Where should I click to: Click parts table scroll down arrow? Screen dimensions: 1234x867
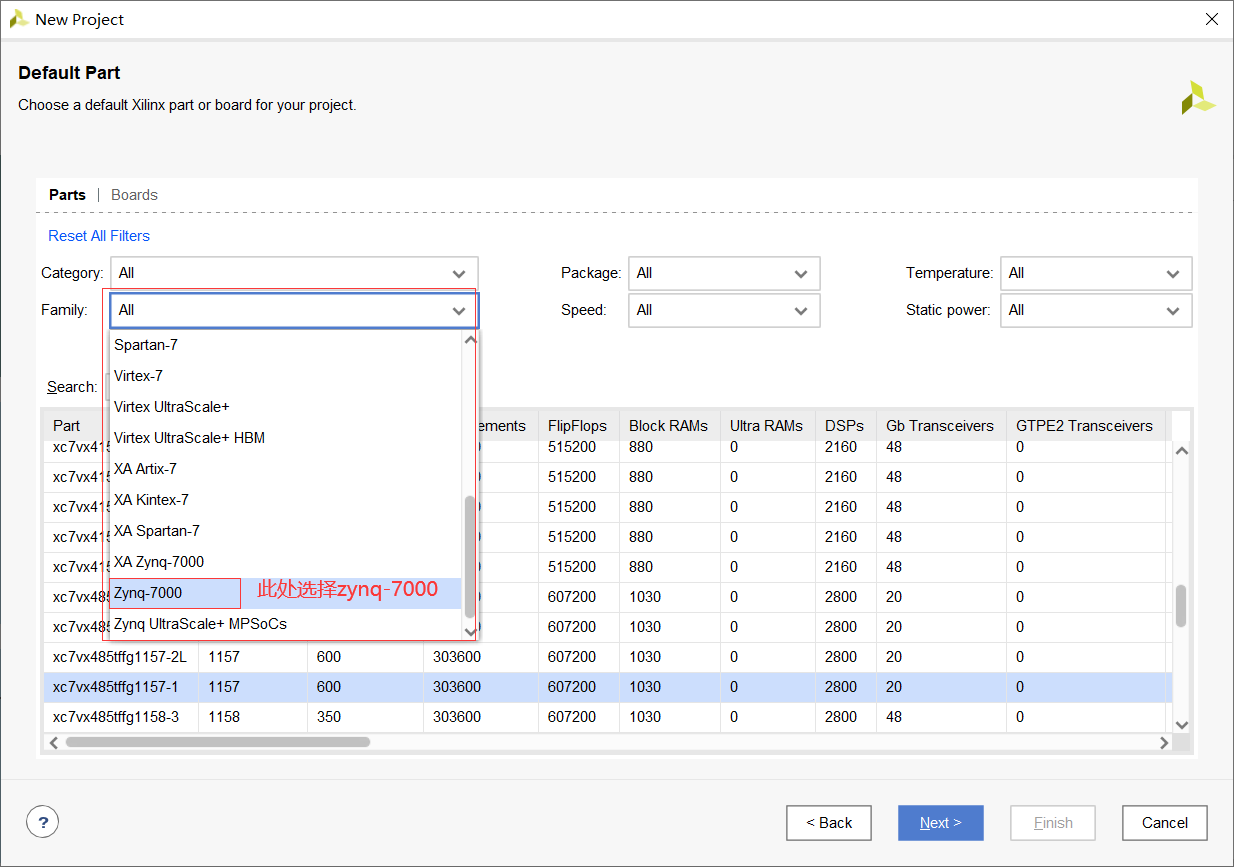pyautogui.click(x=1181, y=725)
